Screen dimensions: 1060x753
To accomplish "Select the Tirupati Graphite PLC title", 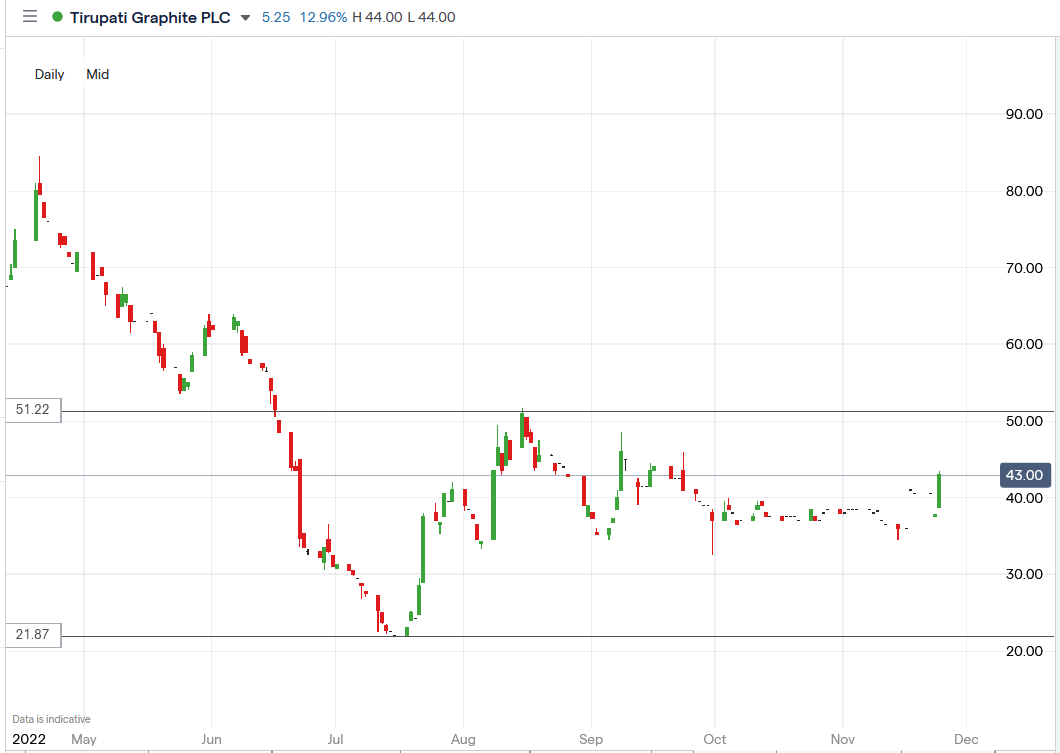I will click(150, 18).
